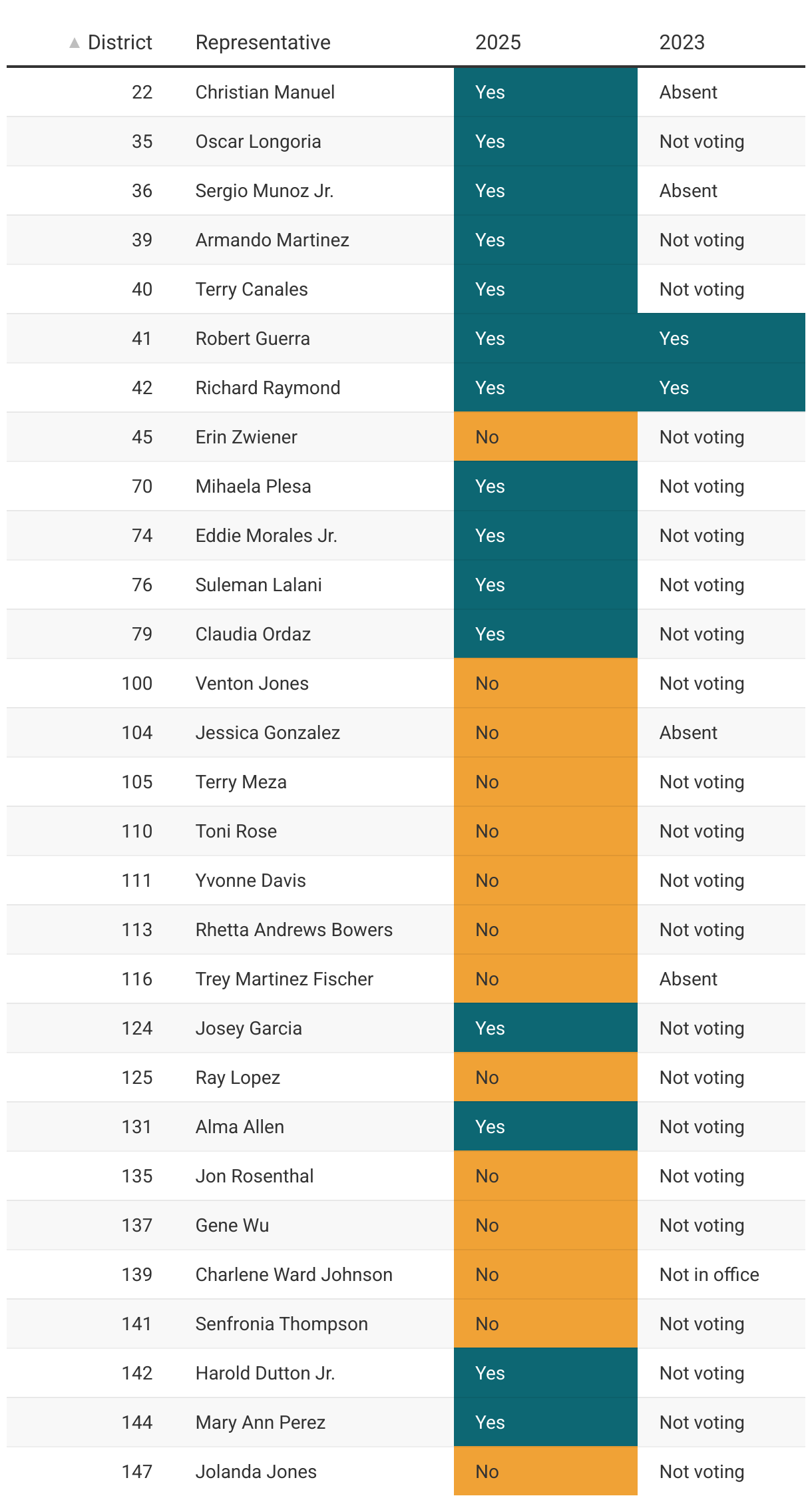Select Christian Manuel representative name

265,92
